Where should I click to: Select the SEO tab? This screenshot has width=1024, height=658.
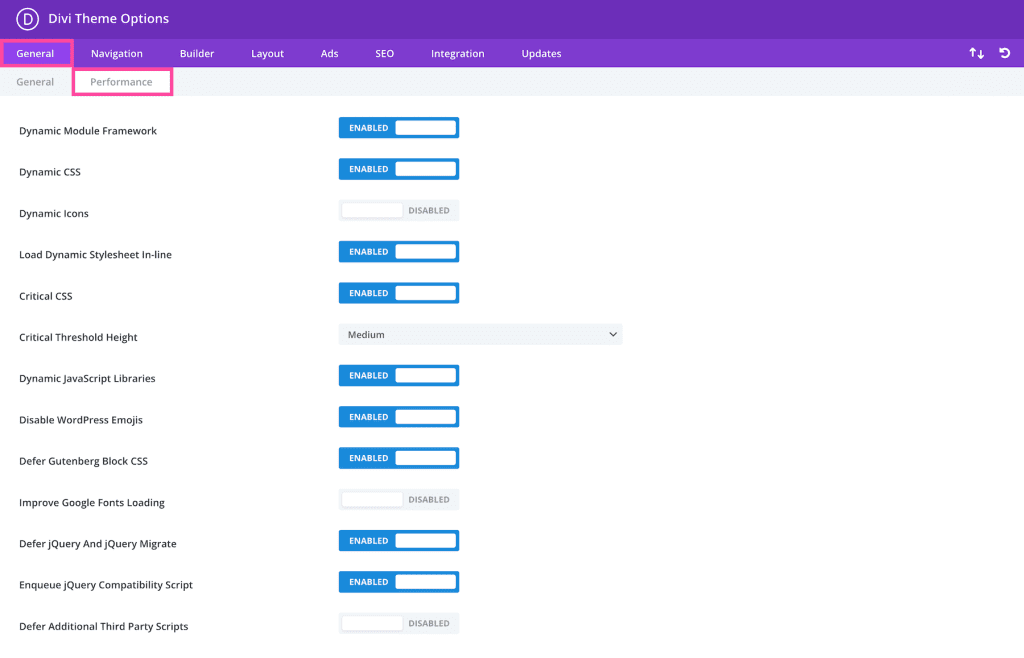tap(384, 53)
